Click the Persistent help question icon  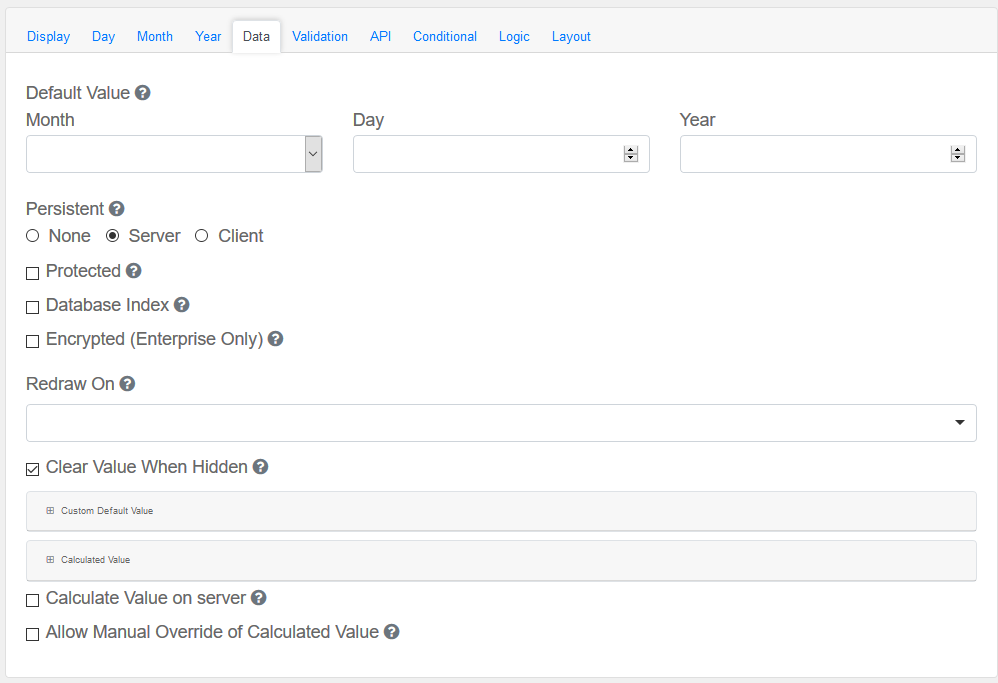click(x=117, y=209)
